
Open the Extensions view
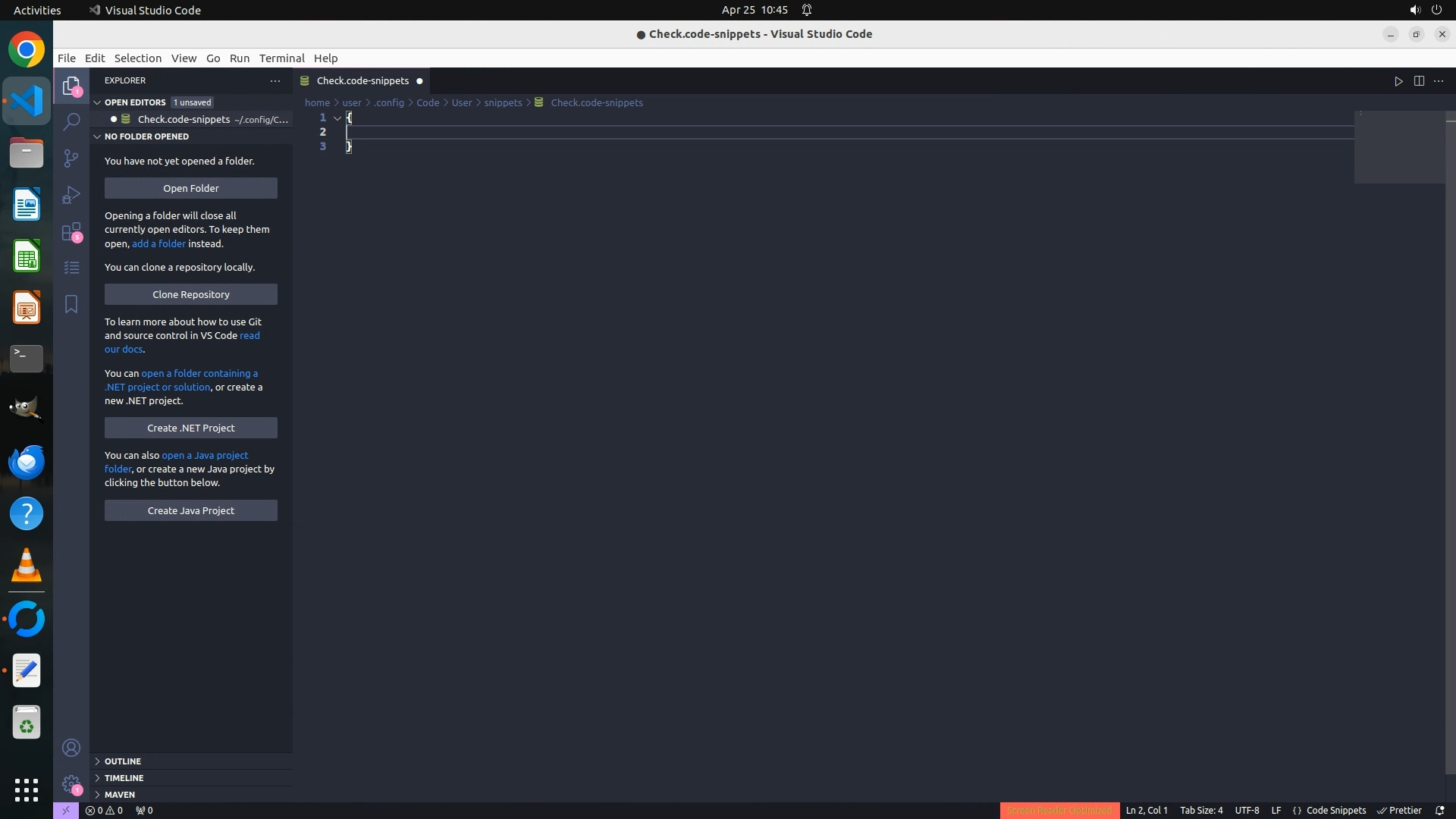[71, 231]
